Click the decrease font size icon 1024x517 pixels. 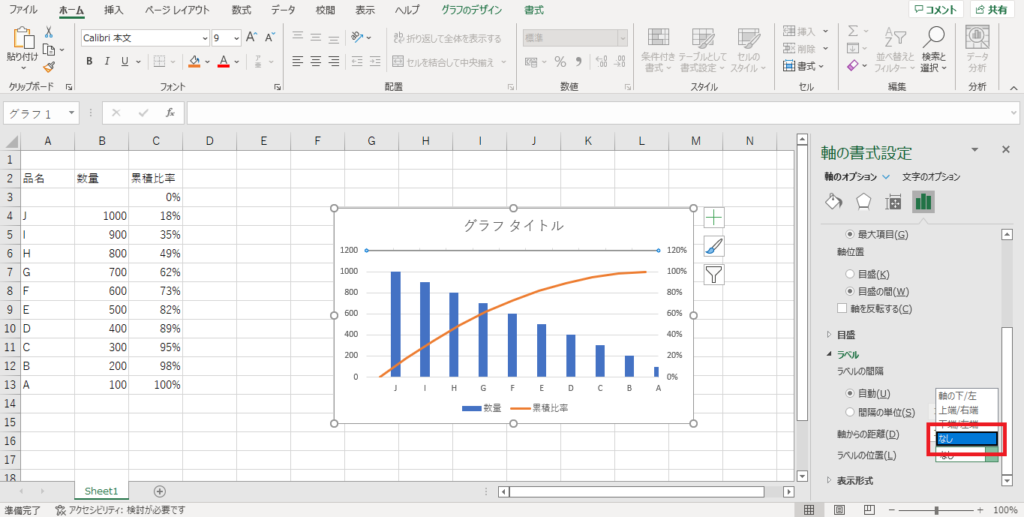269,38
